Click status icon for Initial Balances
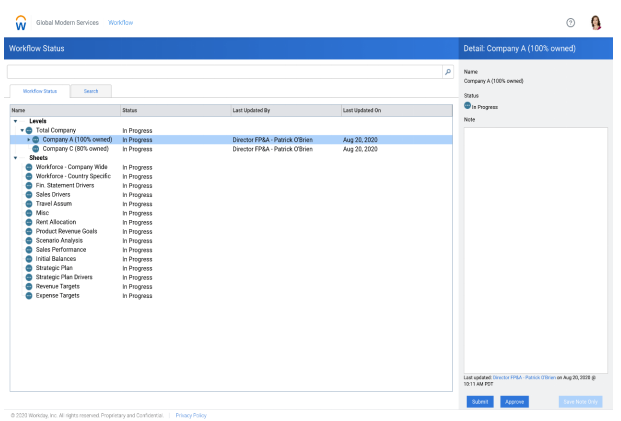This screenshot has width=621, height=421. [29, 259]
